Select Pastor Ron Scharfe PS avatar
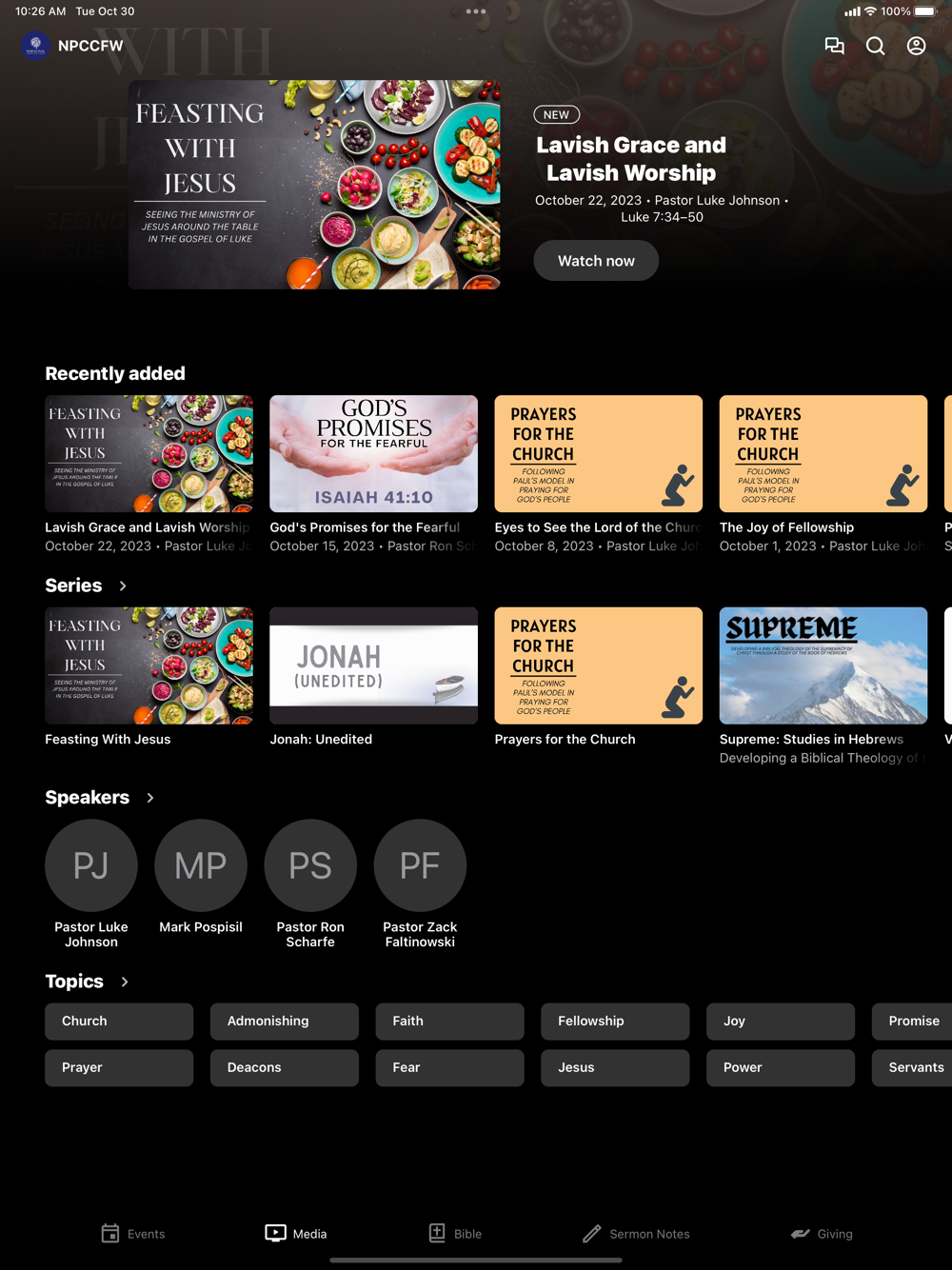Viewport: 952px width, 1270px height. [310, 865]
